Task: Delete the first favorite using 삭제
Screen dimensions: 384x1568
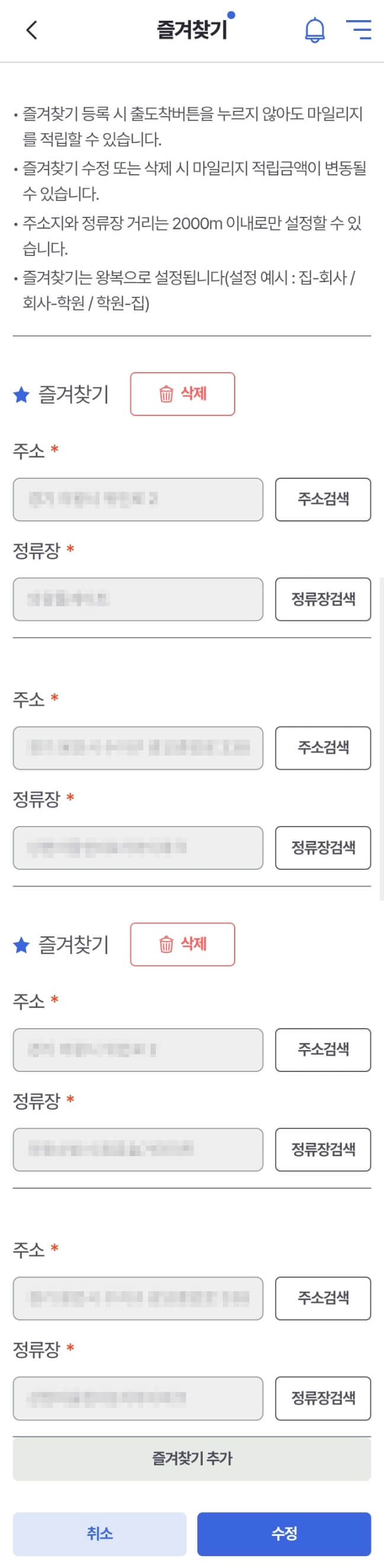Action: [x=182, y=395]
